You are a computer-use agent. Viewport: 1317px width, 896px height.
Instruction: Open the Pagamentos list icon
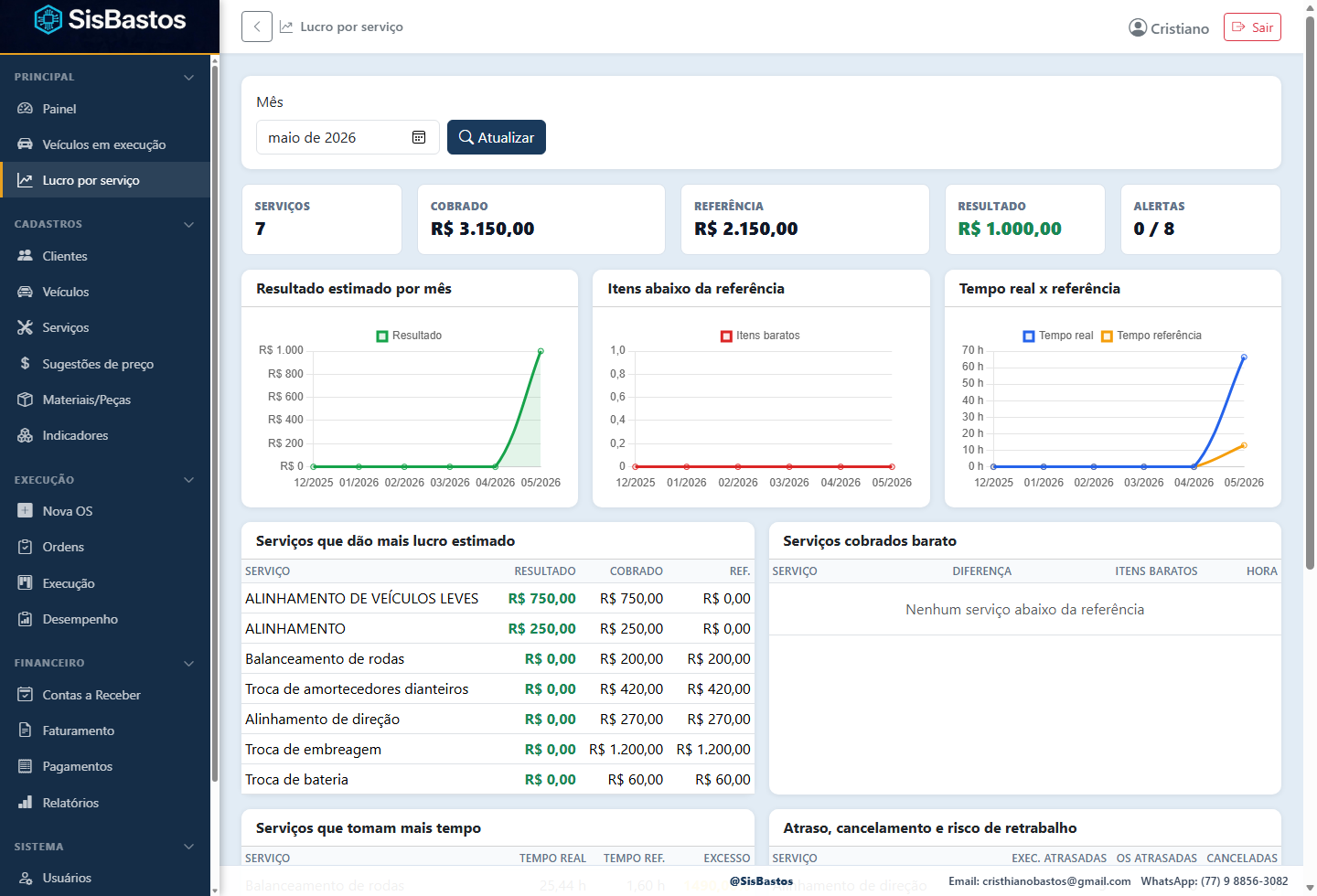pos(26,766)
